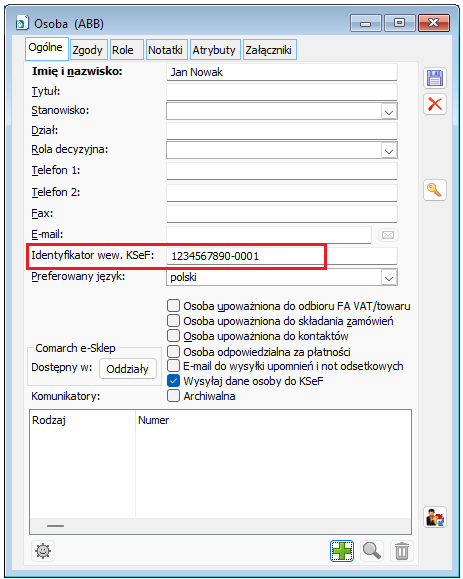Open the gear settings icon
The height and width of the screenshot is (579, 463).
click(x=43, y=551)
